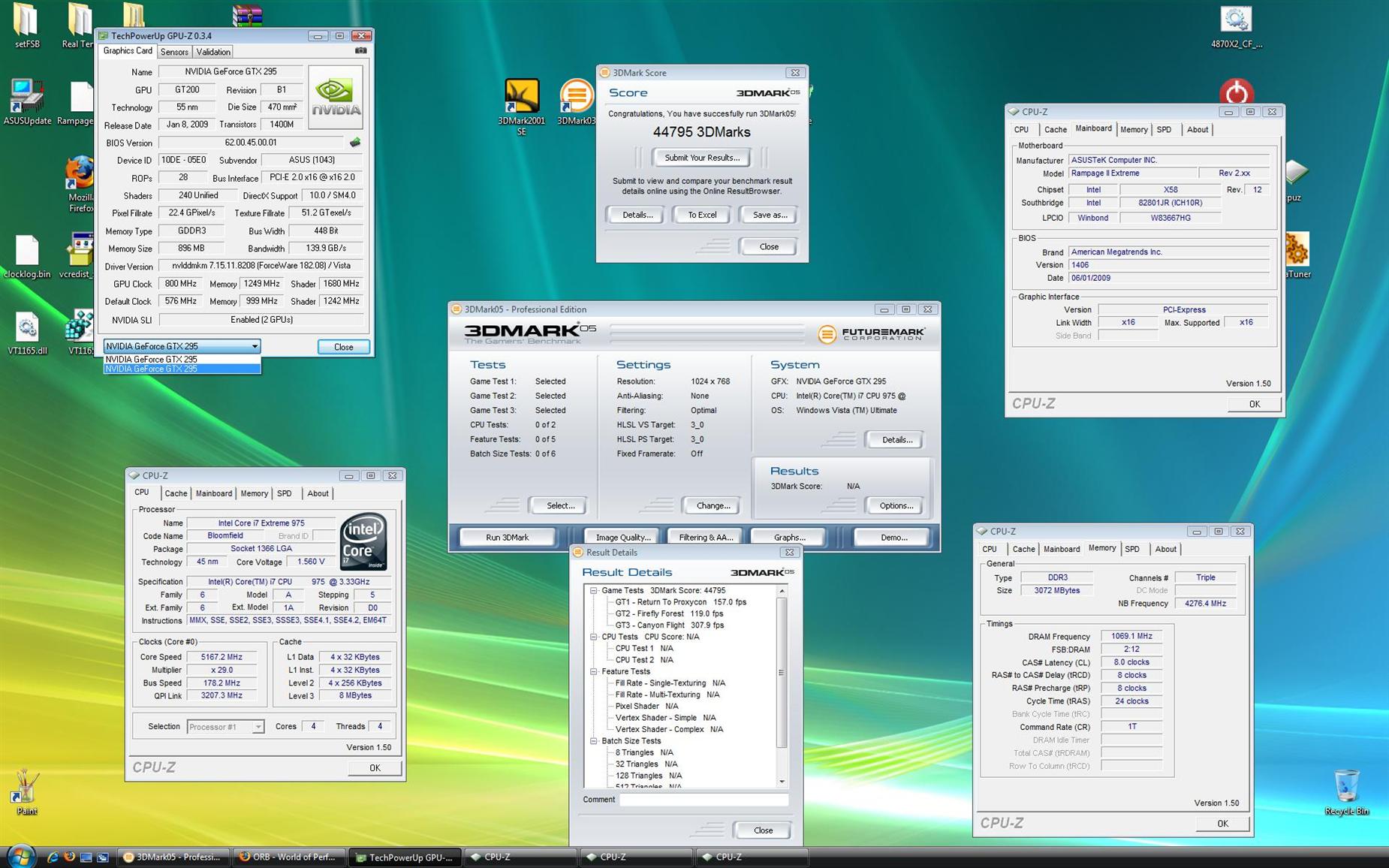The image size is (1389, 868).
Task: Click Run 3DMark button
Action: click(x=508, y=537)
